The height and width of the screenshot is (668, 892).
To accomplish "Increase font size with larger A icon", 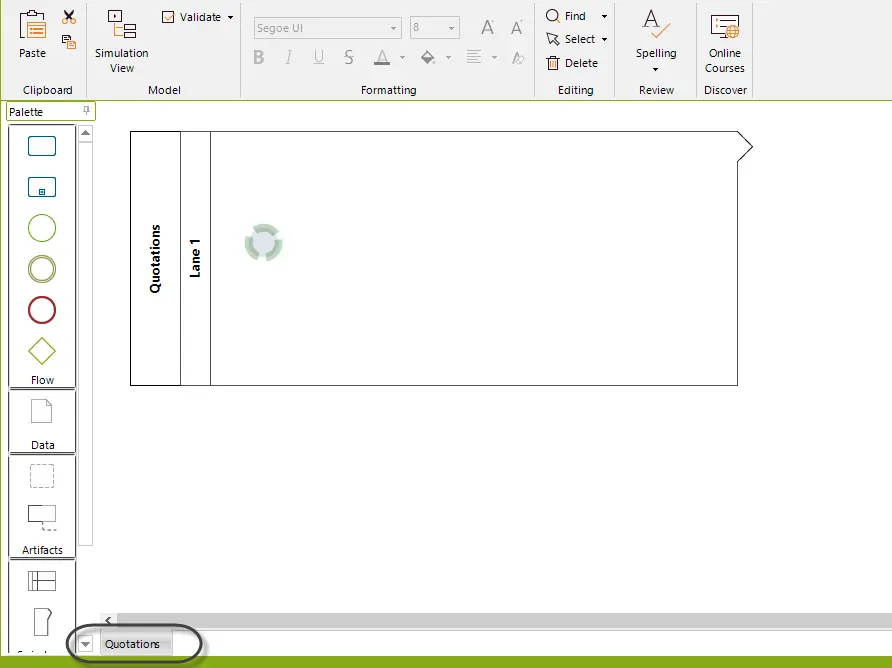I will point(488,27).
